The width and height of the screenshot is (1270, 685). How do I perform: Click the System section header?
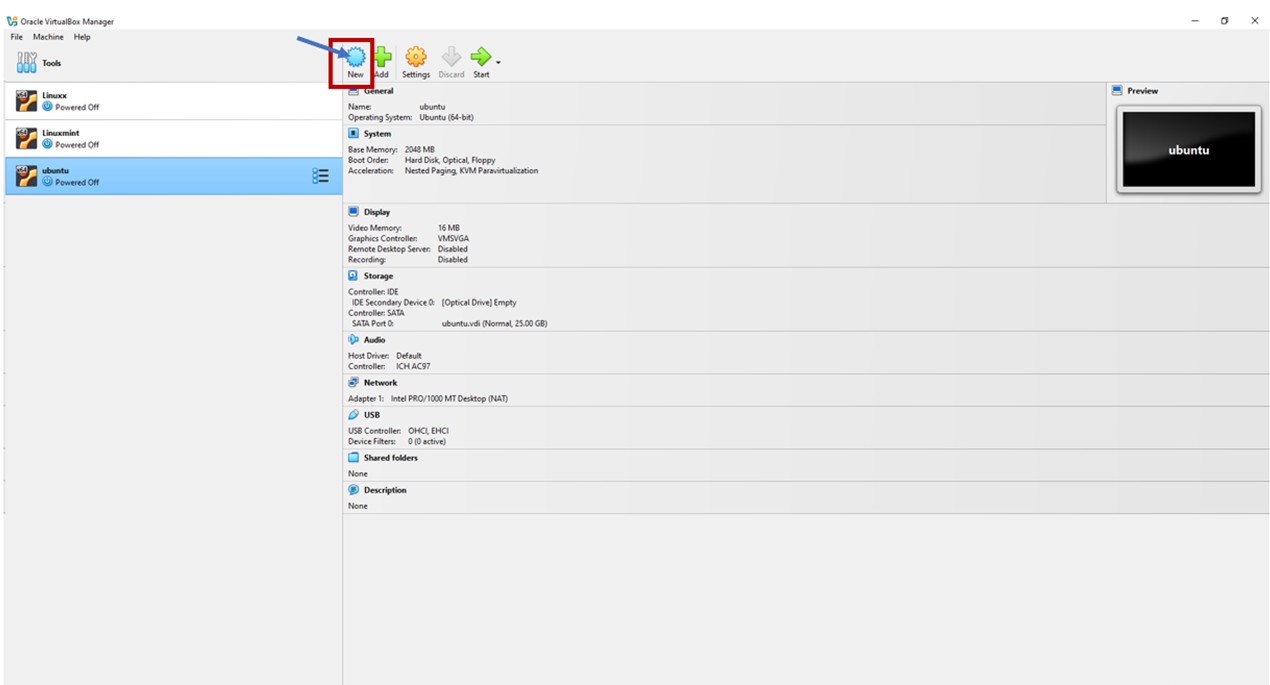pos(377,134)
